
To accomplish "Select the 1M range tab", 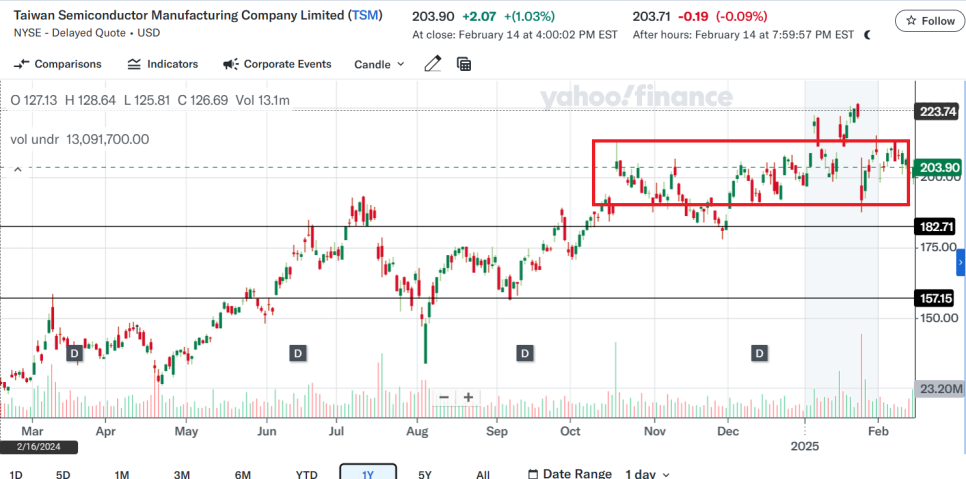I will coord(121,474).
